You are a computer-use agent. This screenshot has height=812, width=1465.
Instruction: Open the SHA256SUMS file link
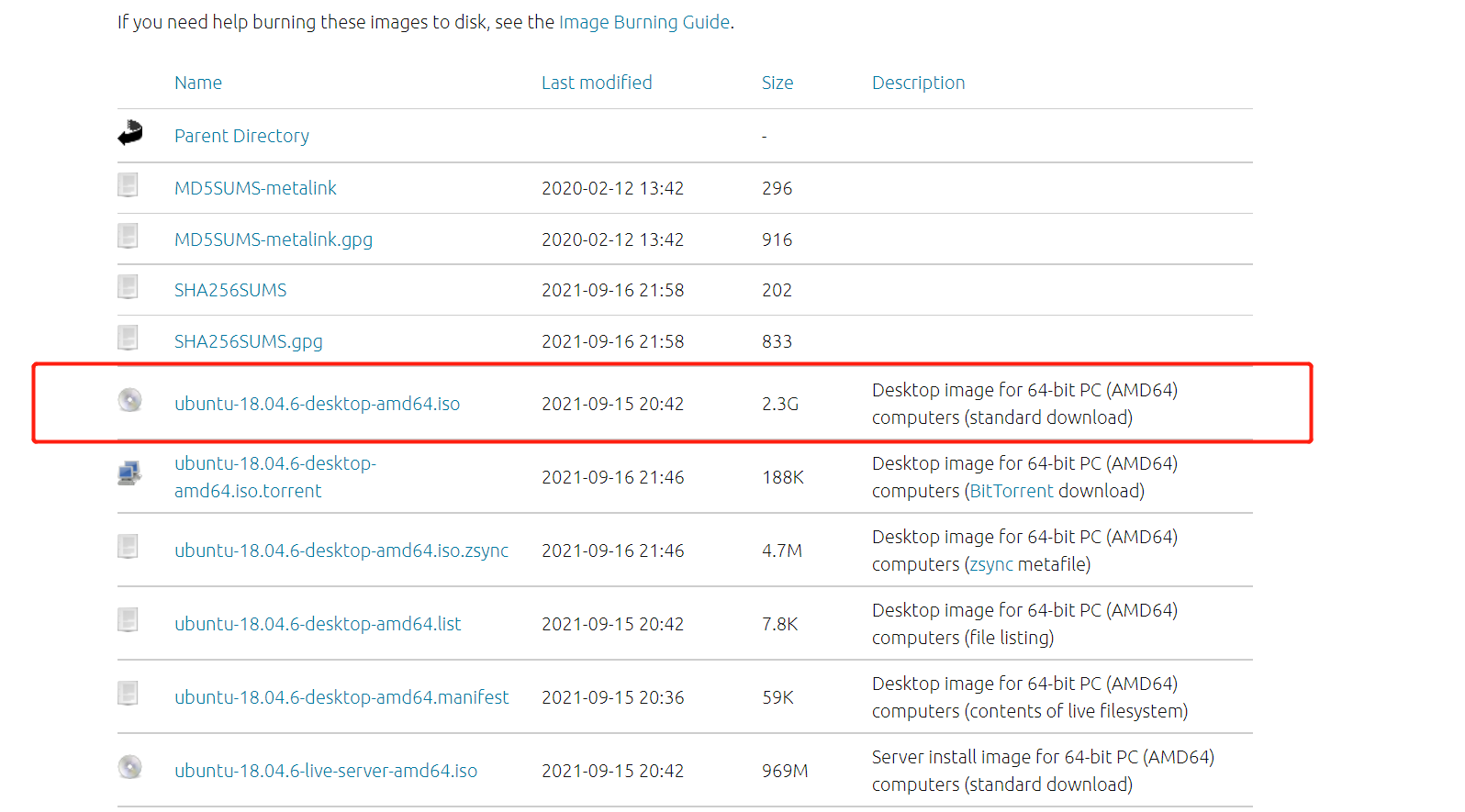click(x=230, y=290)
